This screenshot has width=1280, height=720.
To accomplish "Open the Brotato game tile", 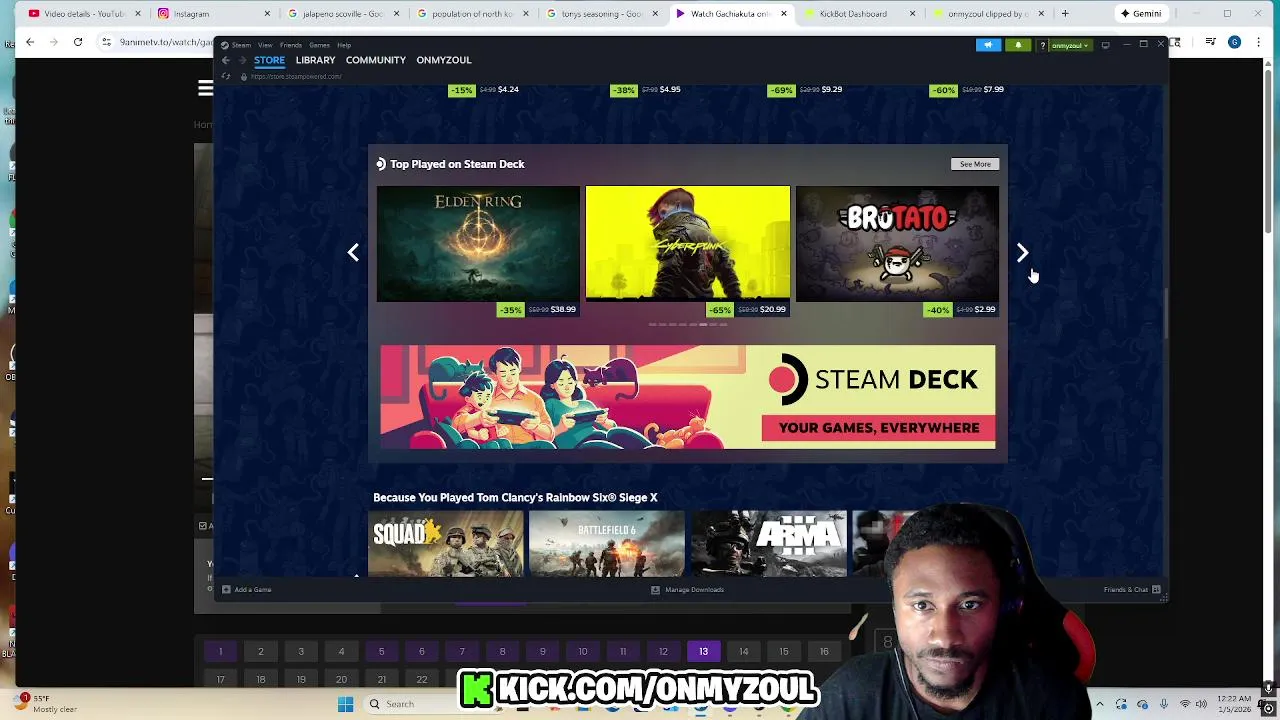I will tap(897, 244).
